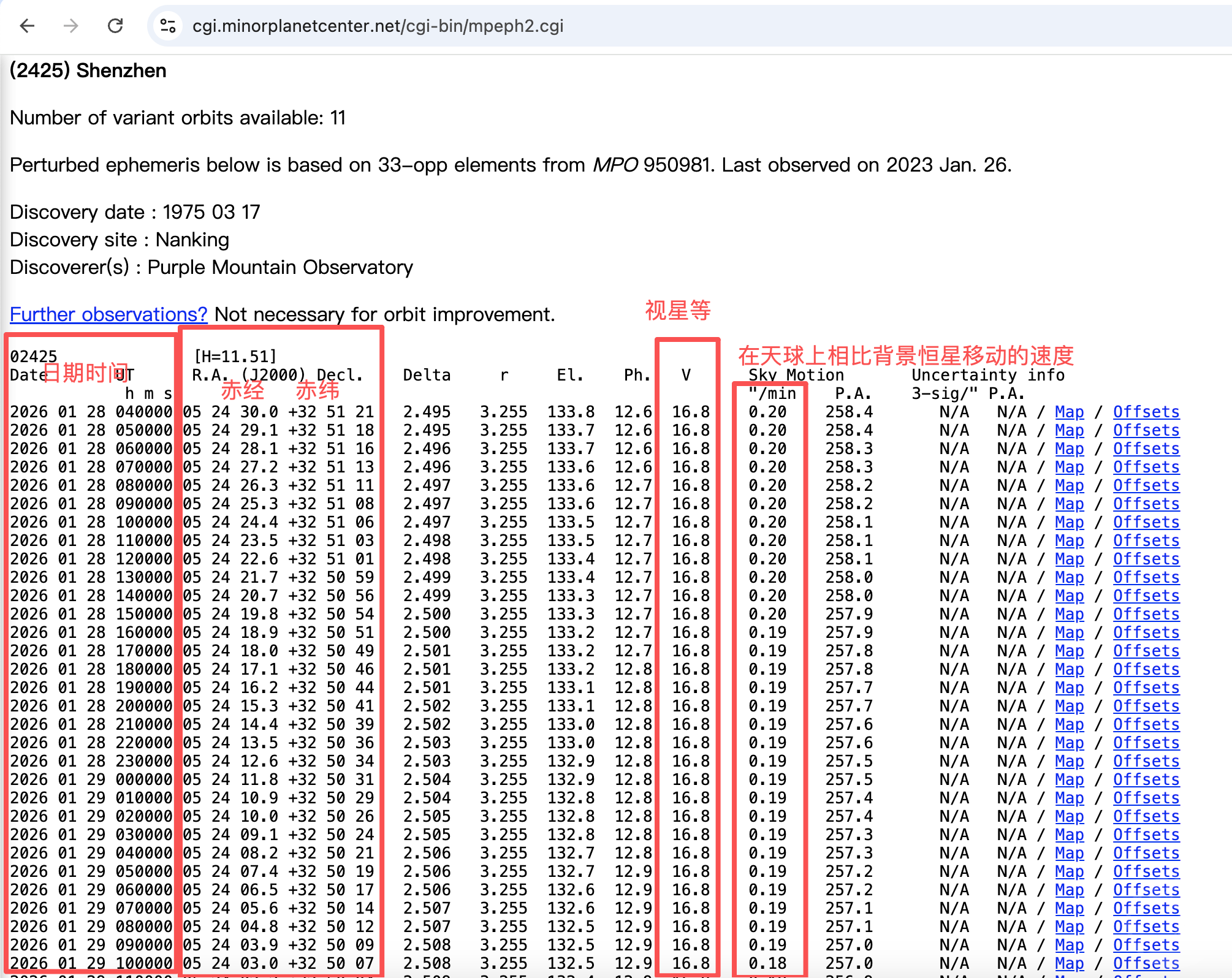Open Offsets link for 2026 01 29 050000
The image size is (1232, 978).
click(1146, 871)
